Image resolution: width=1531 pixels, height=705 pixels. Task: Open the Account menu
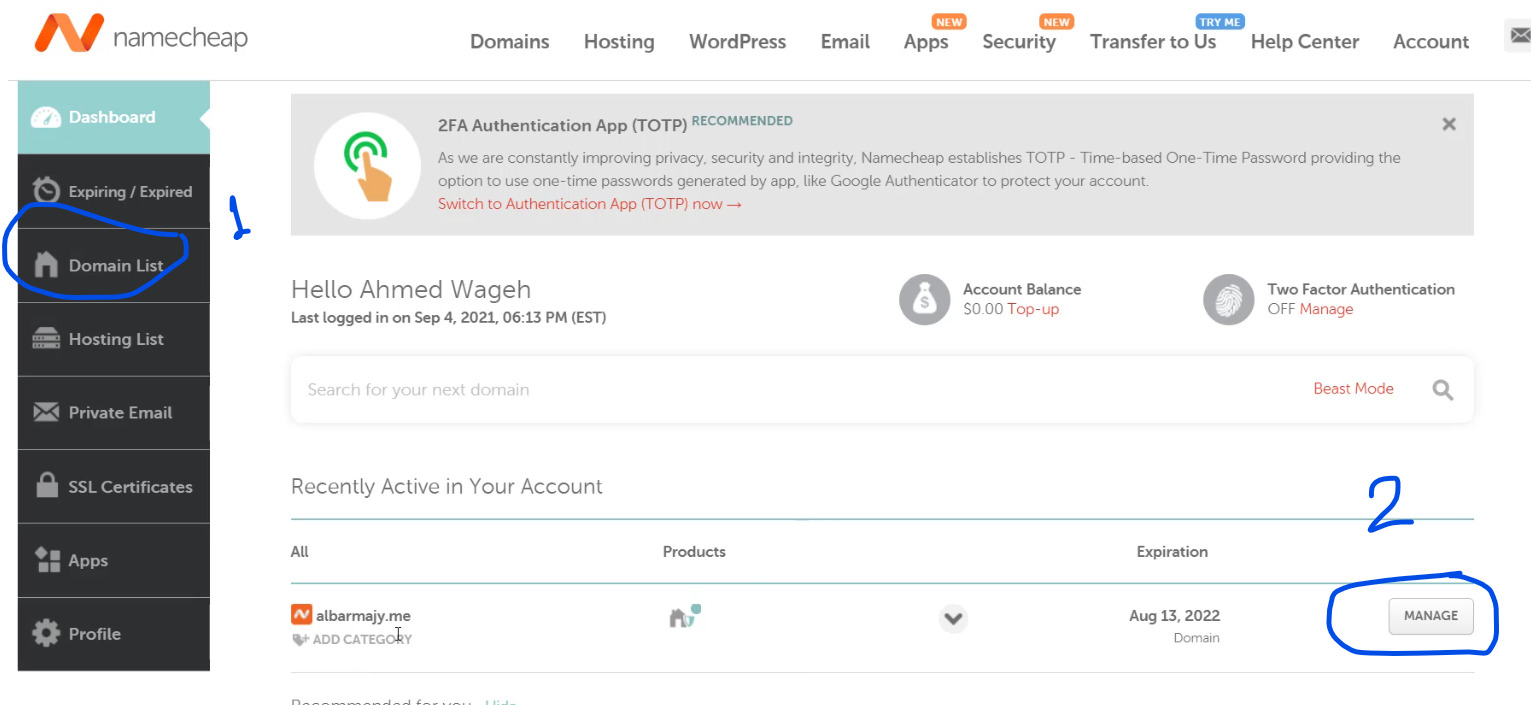(1431, 42)
